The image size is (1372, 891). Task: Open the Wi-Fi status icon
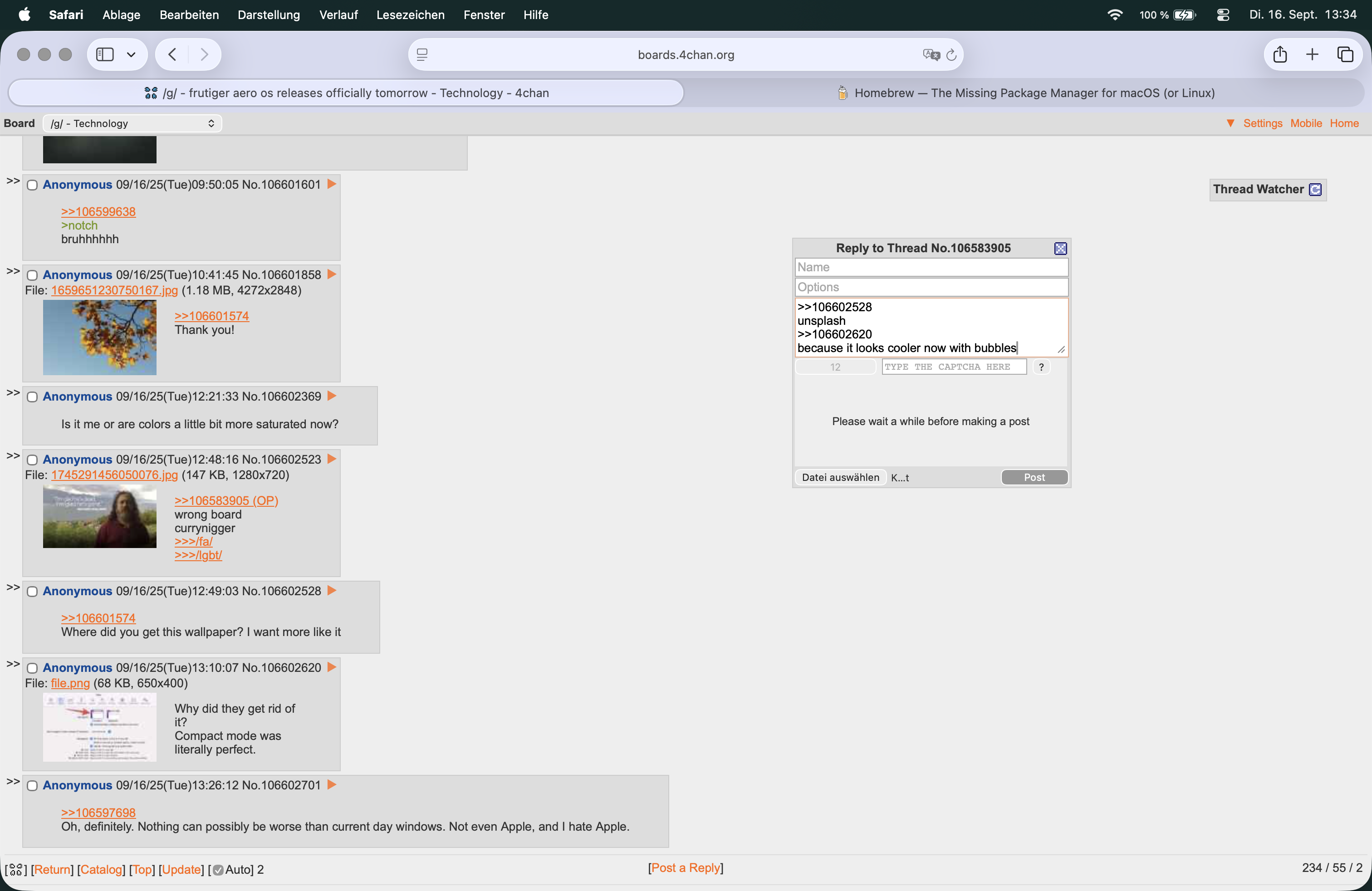tap(1115, 15)
